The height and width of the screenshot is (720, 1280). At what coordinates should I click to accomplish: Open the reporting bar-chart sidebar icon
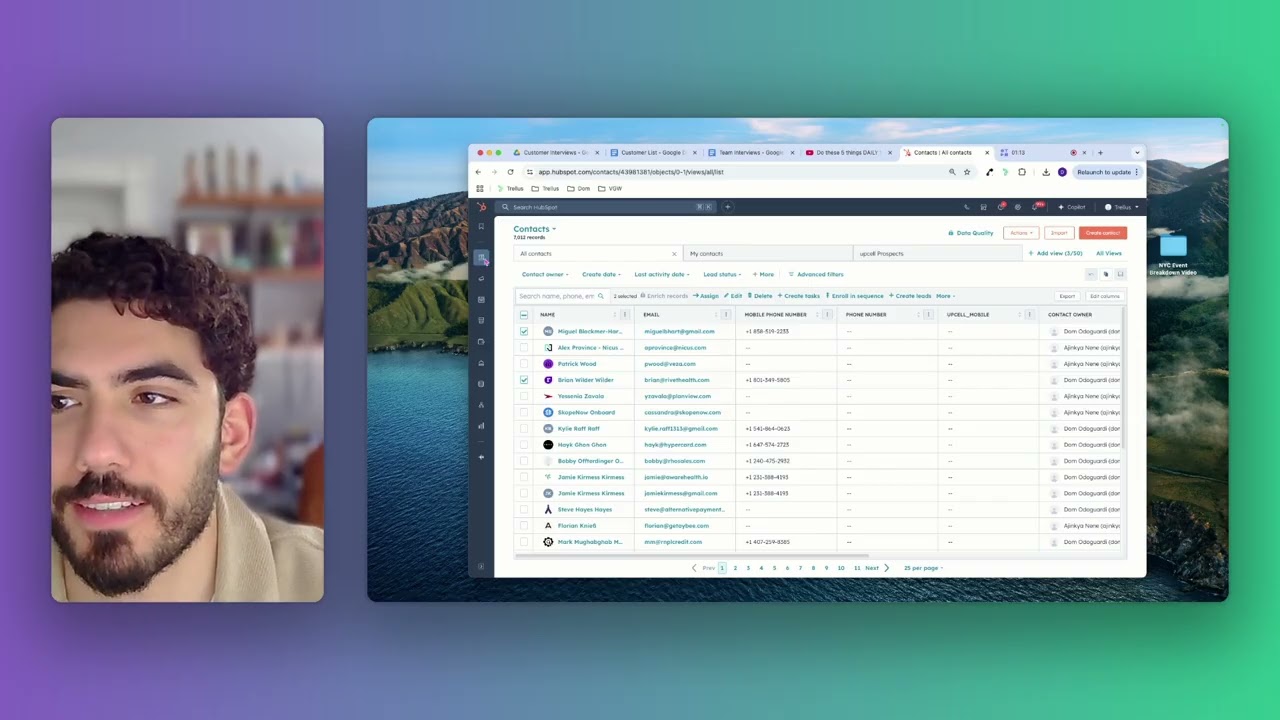click(481, 426)
